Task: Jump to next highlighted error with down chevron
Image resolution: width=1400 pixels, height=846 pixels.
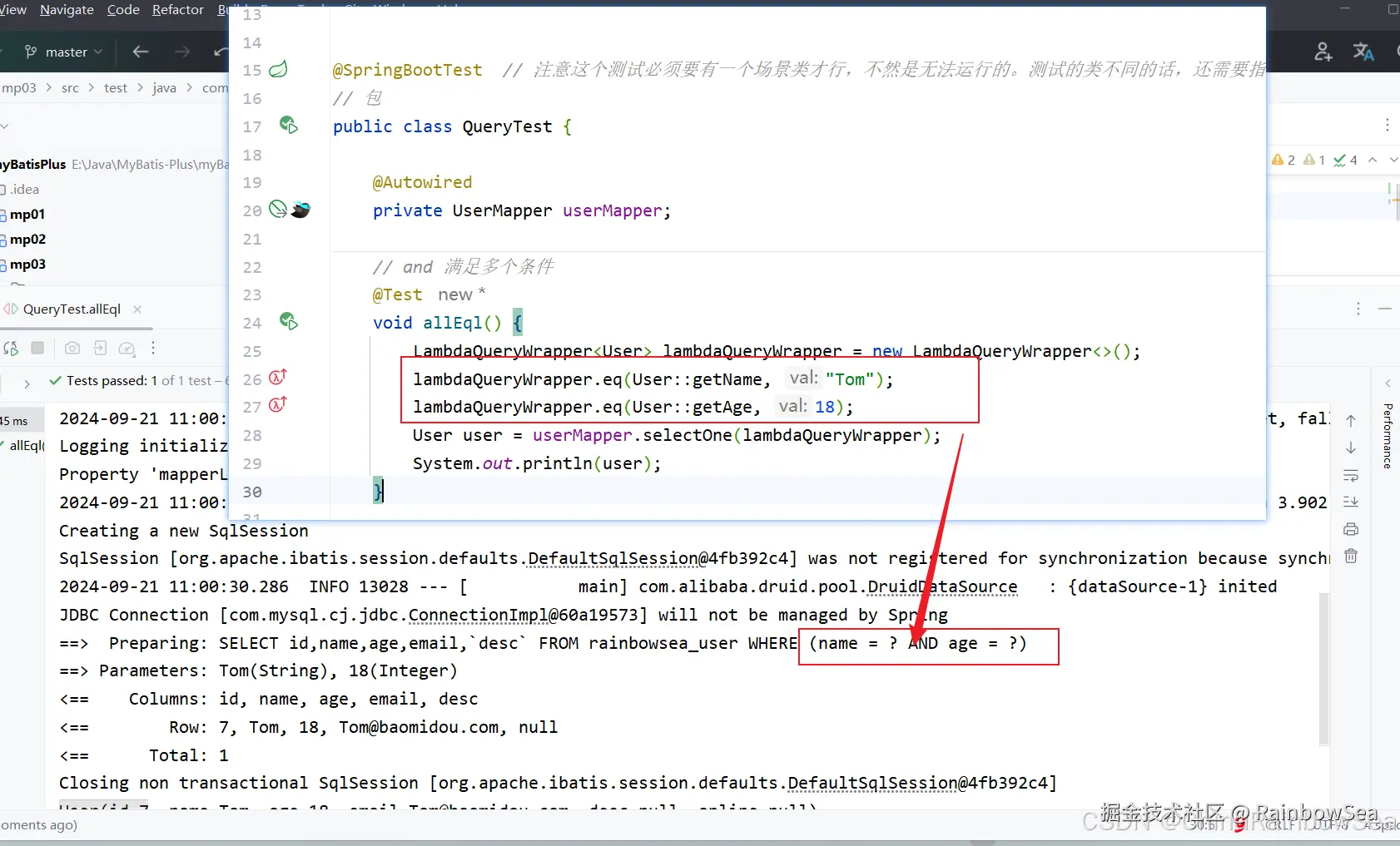Action: click(x=1393, y=160)
